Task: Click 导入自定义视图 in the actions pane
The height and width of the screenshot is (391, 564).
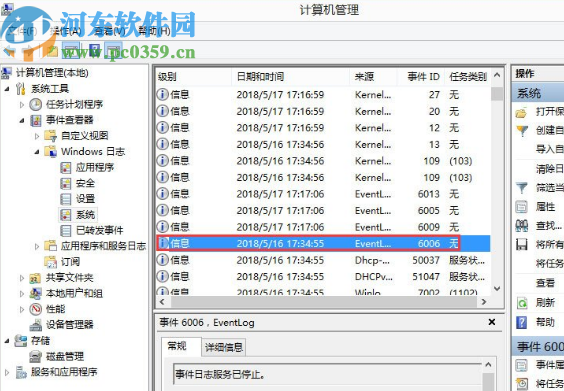Action: point(549,149)
